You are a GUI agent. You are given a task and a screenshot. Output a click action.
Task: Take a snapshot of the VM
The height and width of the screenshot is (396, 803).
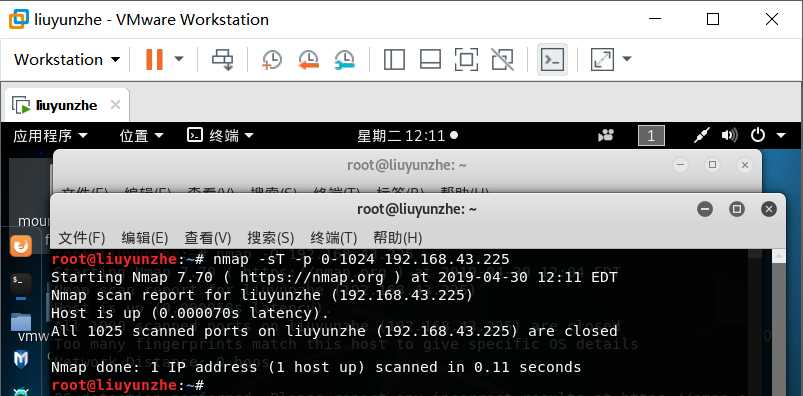pos(271,59)
